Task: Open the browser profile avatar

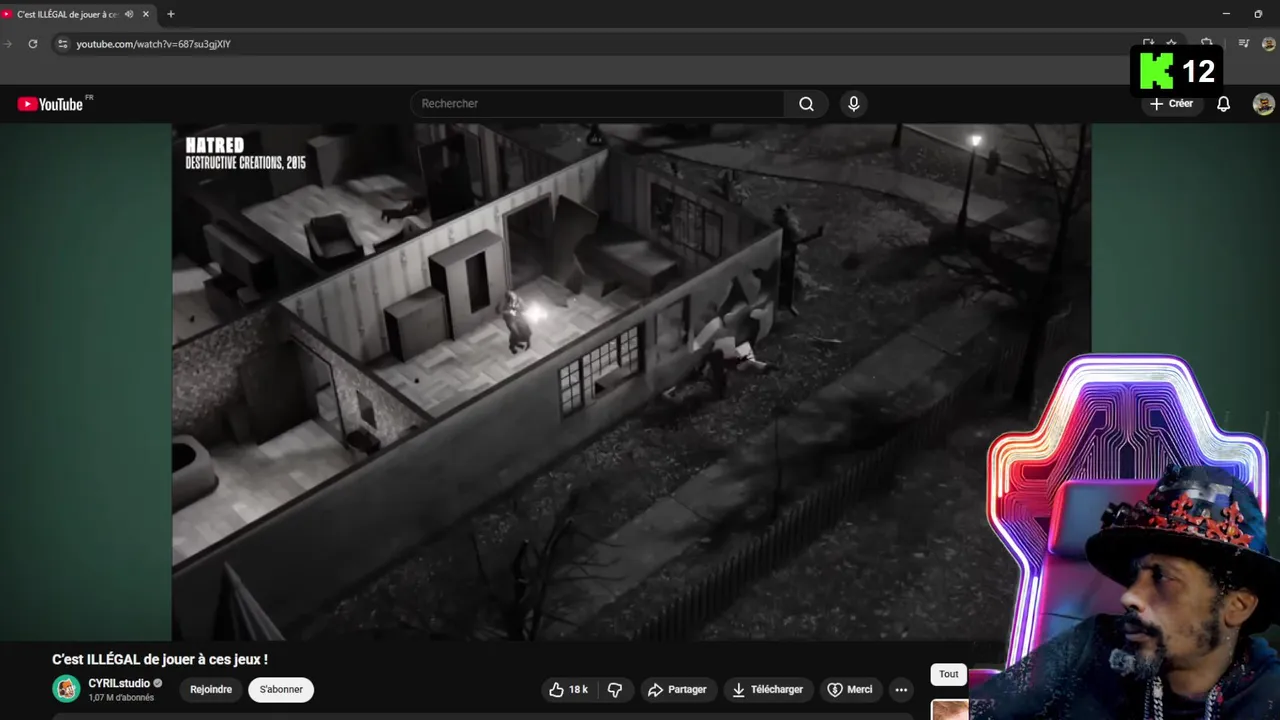Action: (x=1269, y=44)
